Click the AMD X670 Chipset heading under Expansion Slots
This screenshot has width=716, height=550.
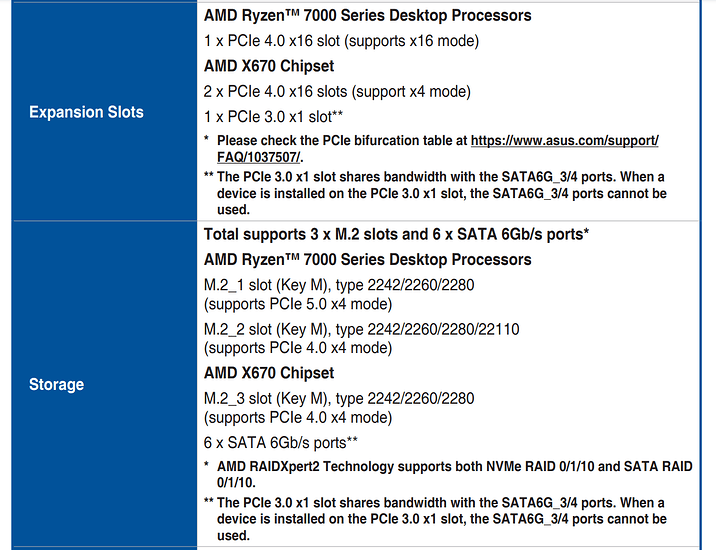pyautogui.click(x=269, y=66)
